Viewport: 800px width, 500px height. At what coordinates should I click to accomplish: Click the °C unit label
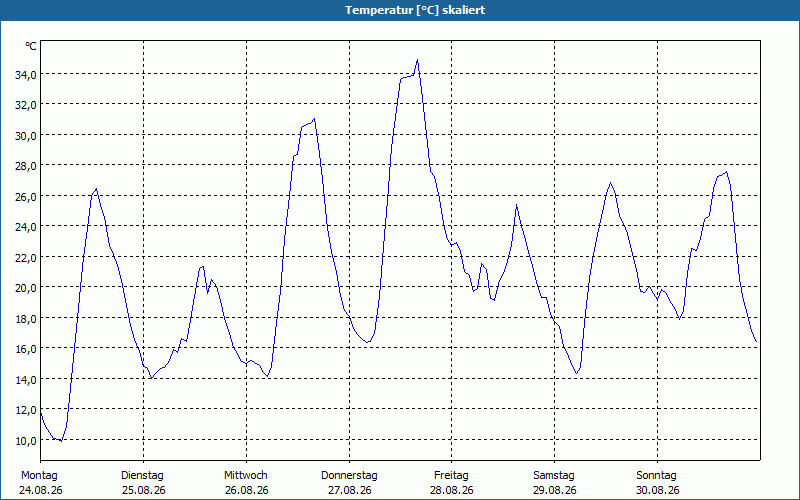(x=31, y=46)
